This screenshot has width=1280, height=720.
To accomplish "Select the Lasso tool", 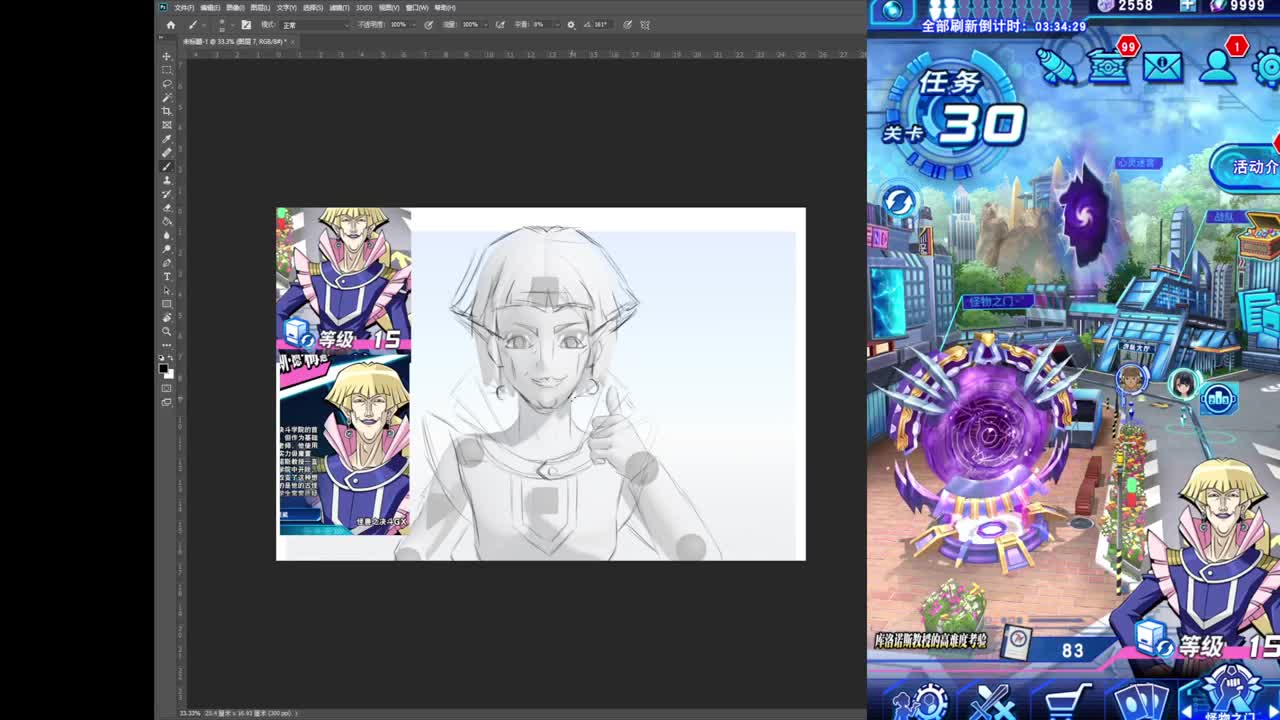I will point(167,84).
